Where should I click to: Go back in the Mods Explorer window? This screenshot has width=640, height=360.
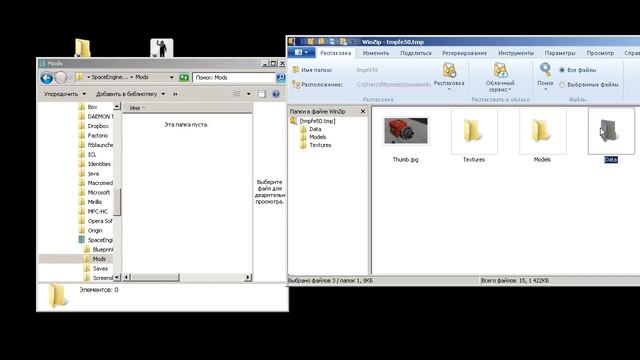pos(47,78)
